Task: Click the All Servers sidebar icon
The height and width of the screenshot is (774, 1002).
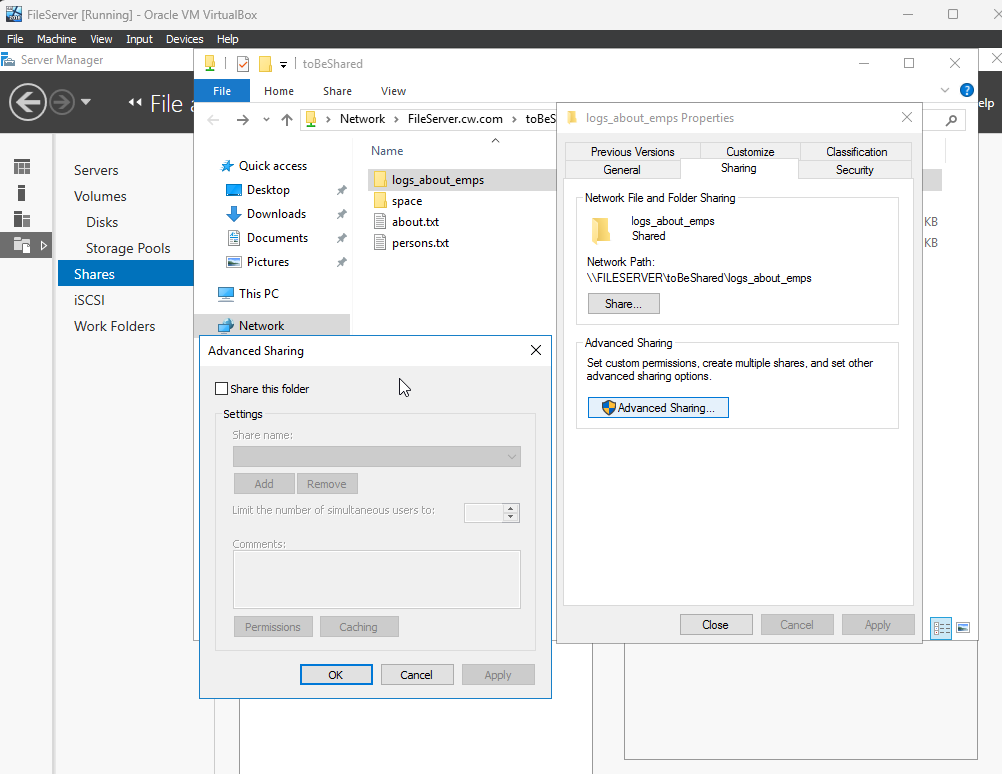Action: coord(22,219)
